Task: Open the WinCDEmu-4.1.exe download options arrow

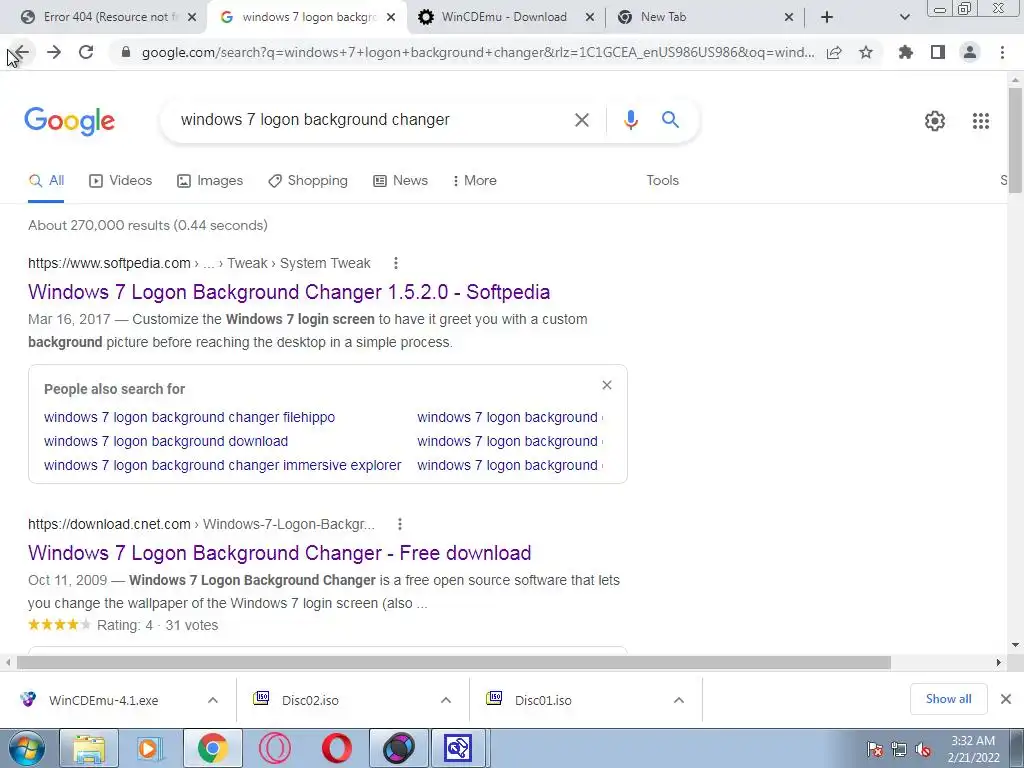Action: point(213,700)
